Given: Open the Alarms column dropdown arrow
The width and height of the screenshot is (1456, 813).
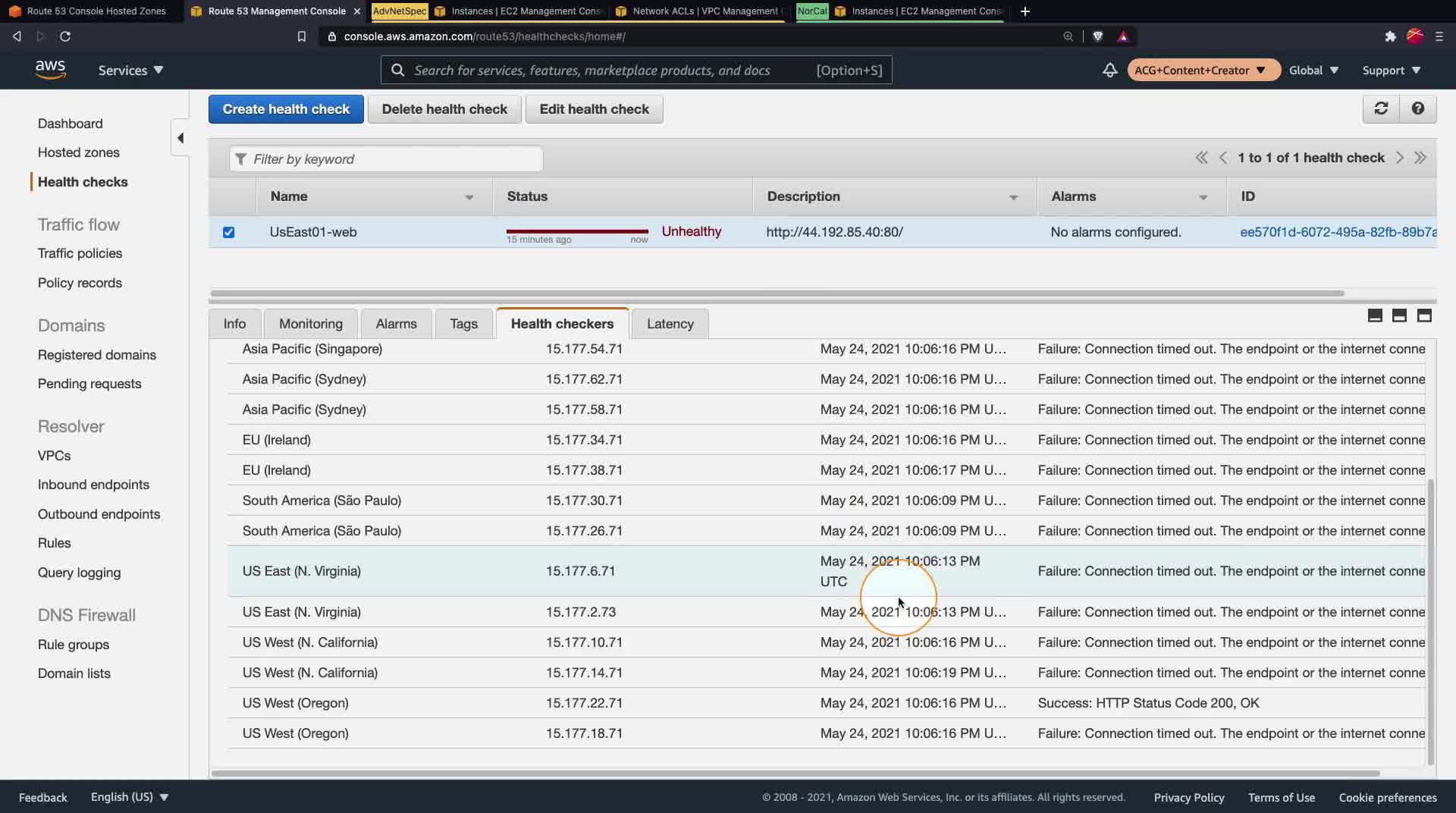Looking at the screenshot, I should [1203, 197].
